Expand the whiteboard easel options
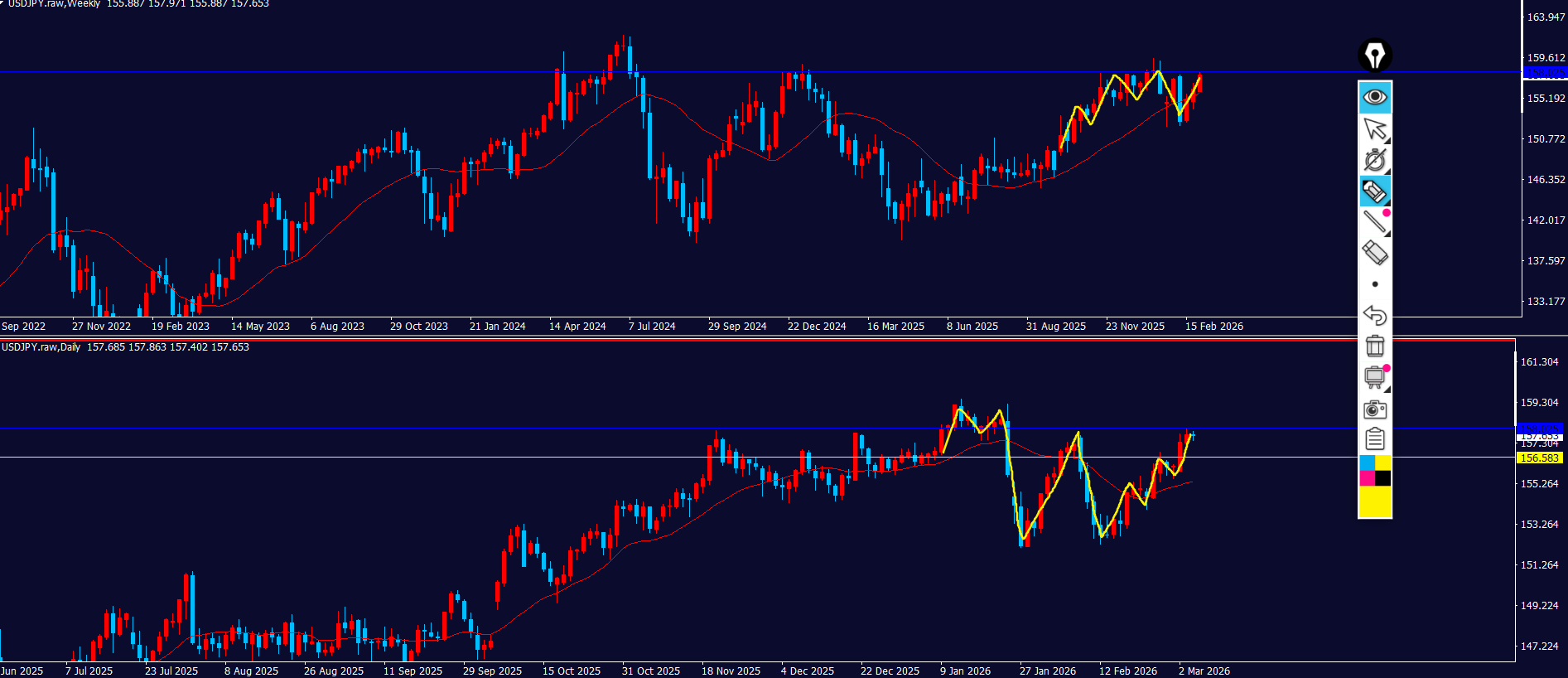1568x678 pixels. [1374, 377]
